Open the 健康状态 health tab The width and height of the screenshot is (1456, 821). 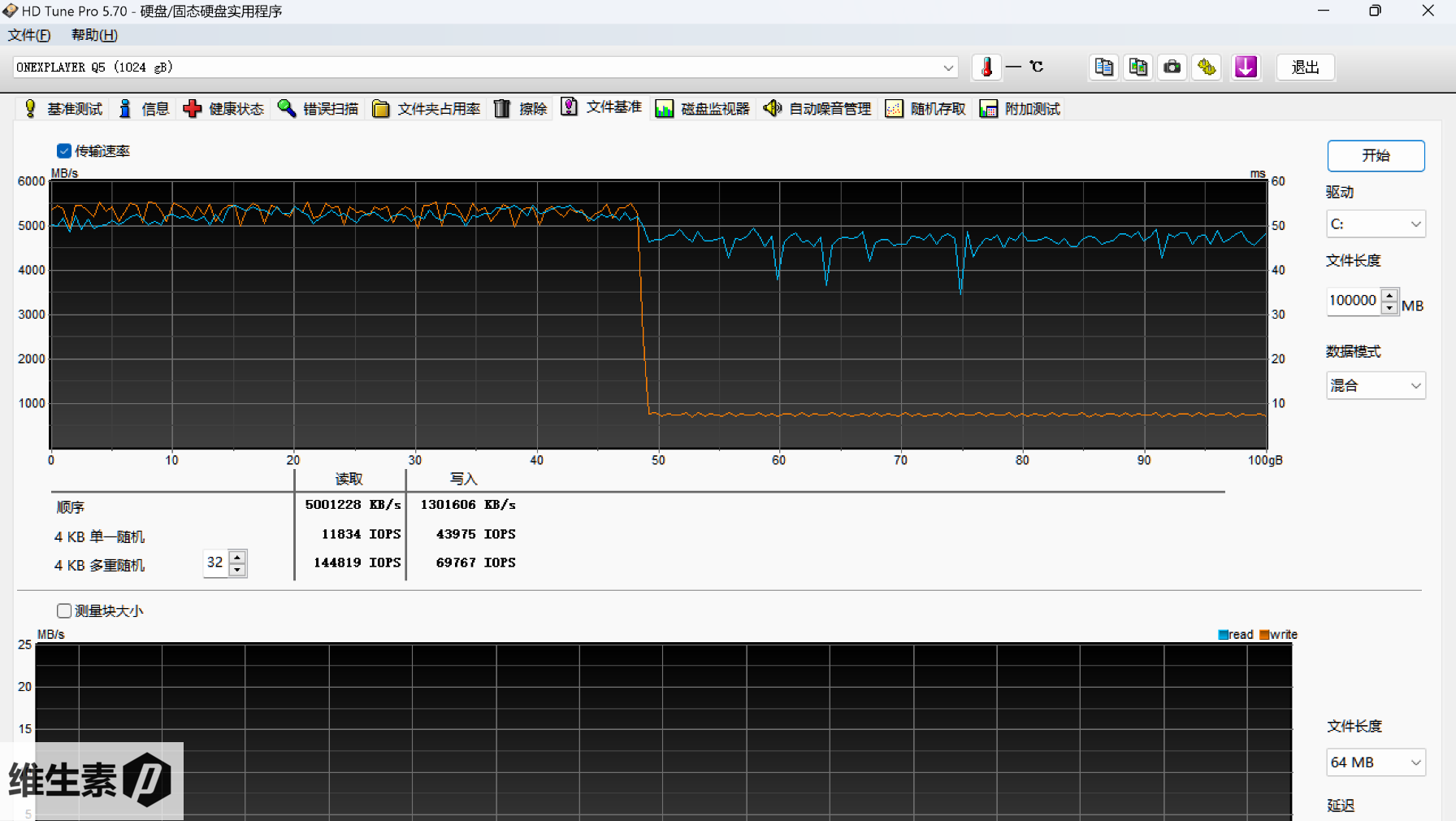[224, 109]
